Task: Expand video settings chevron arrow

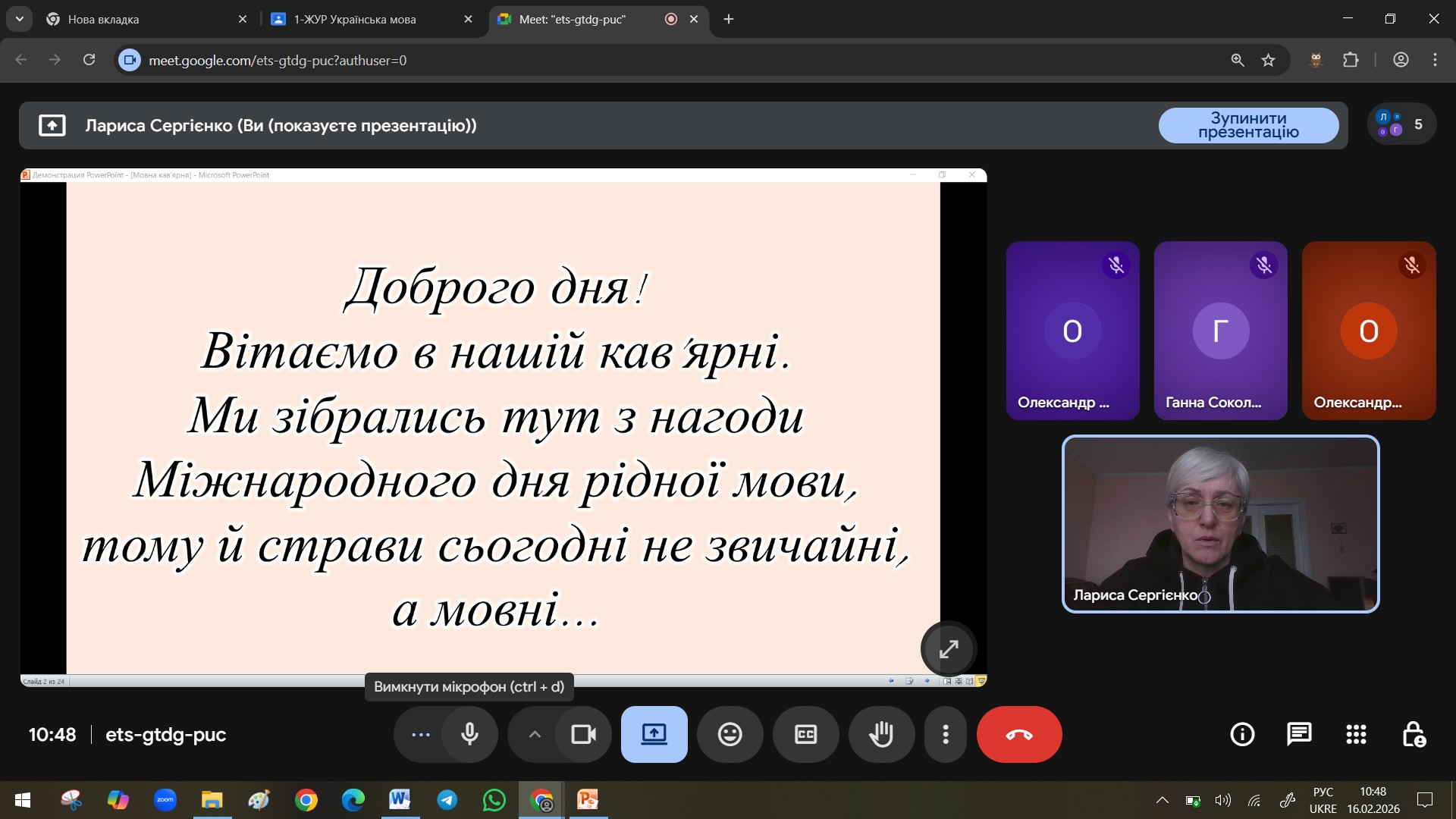Action: tap(535, 734)
